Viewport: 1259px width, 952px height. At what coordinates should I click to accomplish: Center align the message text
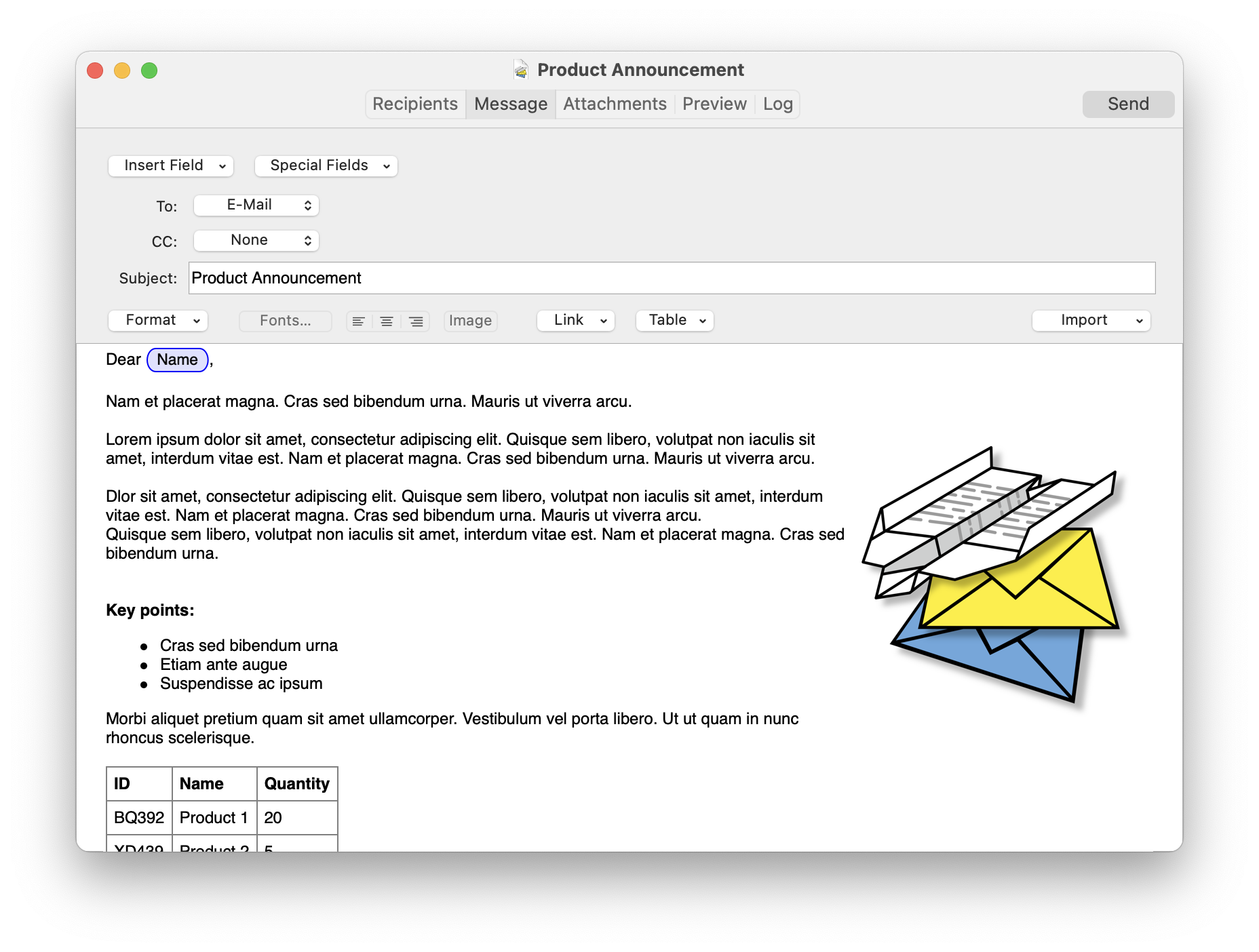coord(387,321)
